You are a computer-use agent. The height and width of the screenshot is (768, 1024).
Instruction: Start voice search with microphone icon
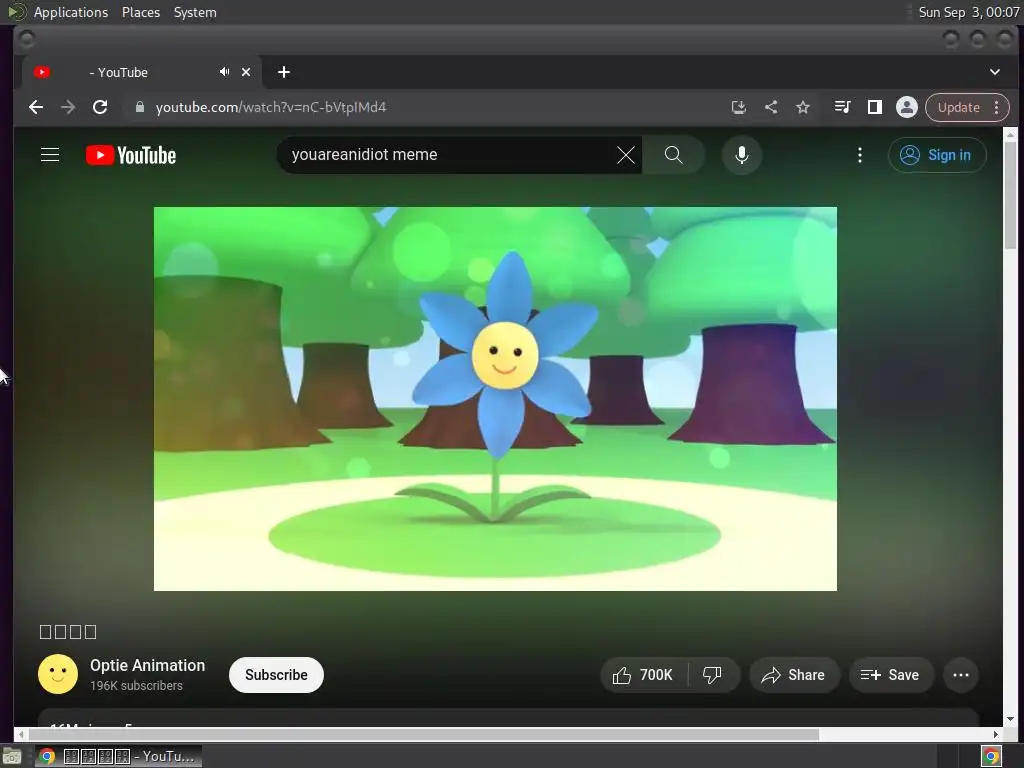[x=741, y=155]
